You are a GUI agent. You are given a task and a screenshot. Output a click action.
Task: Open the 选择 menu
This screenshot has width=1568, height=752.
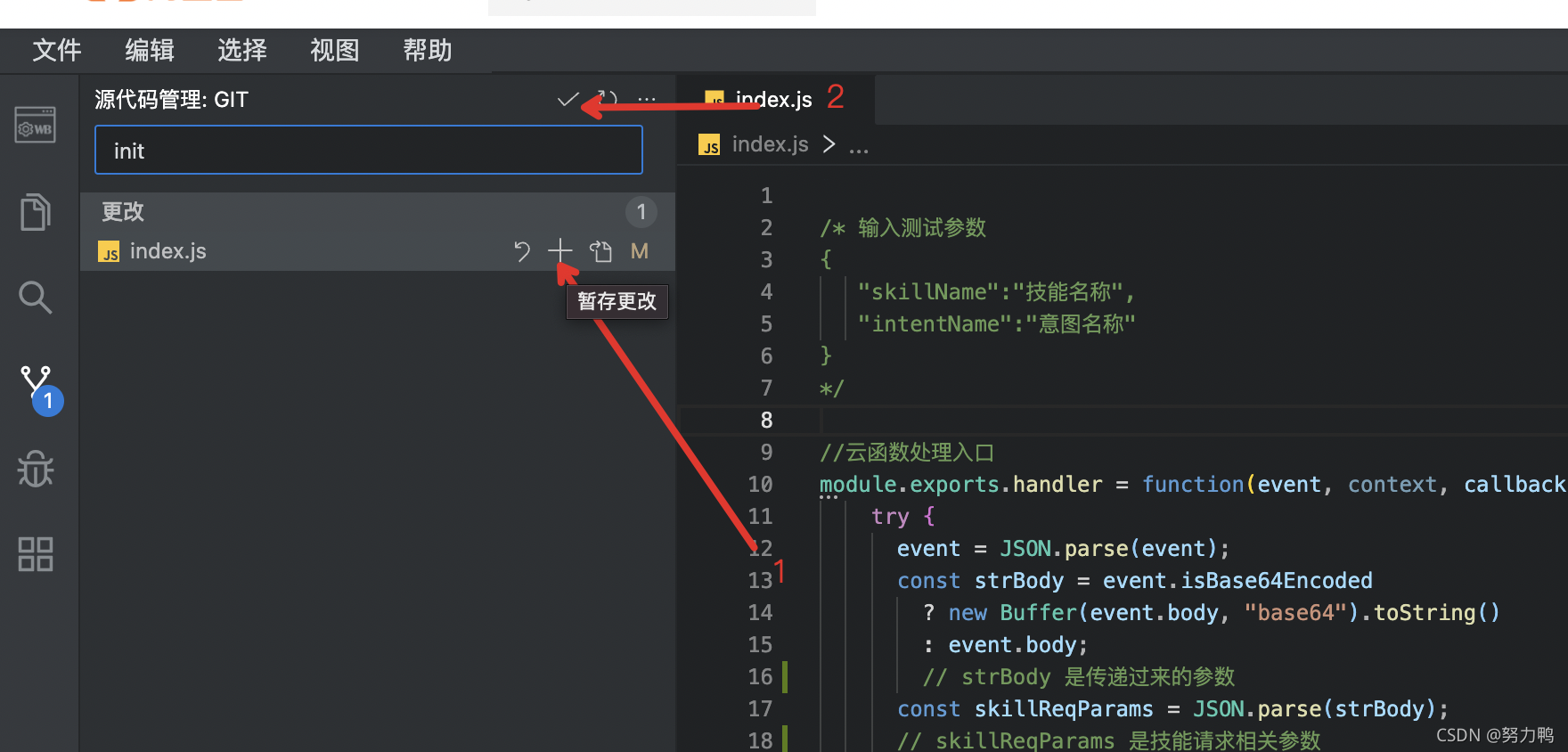pos(242,50)
